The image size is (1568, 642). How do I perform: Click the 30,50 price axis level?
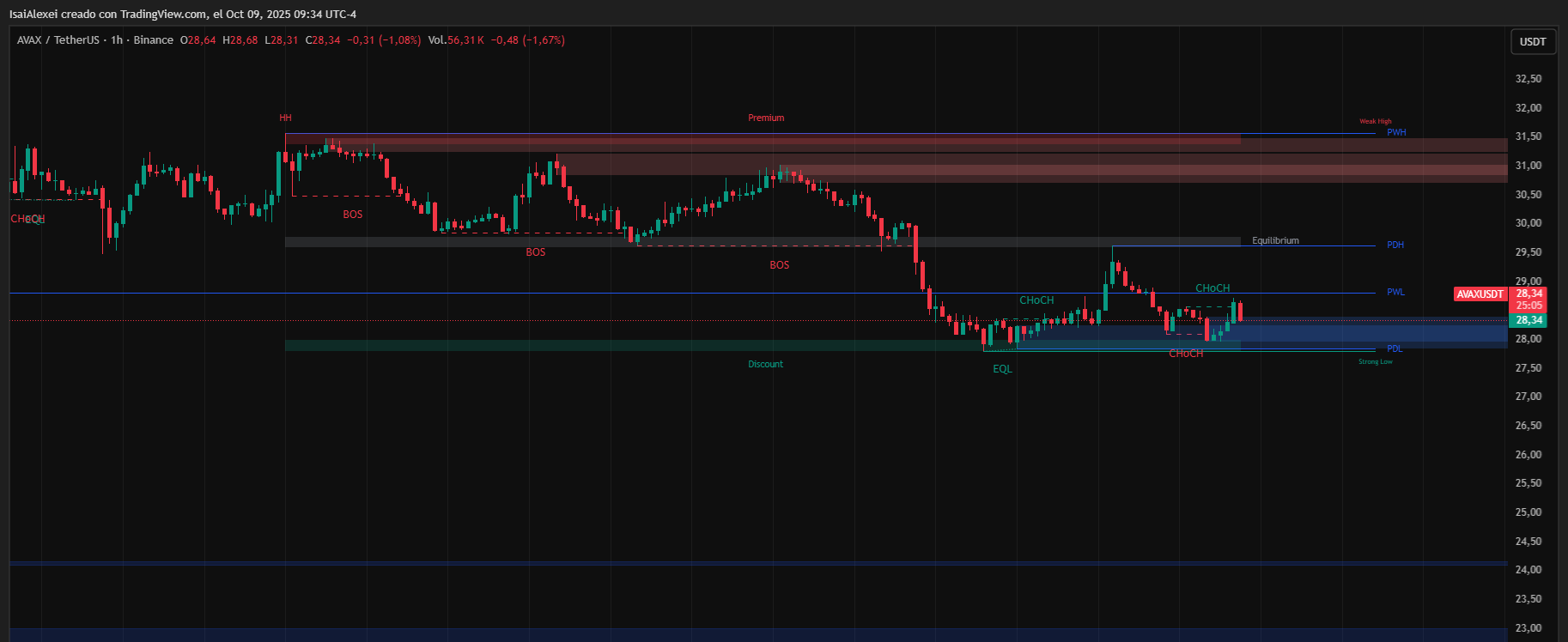point(1528,195)
